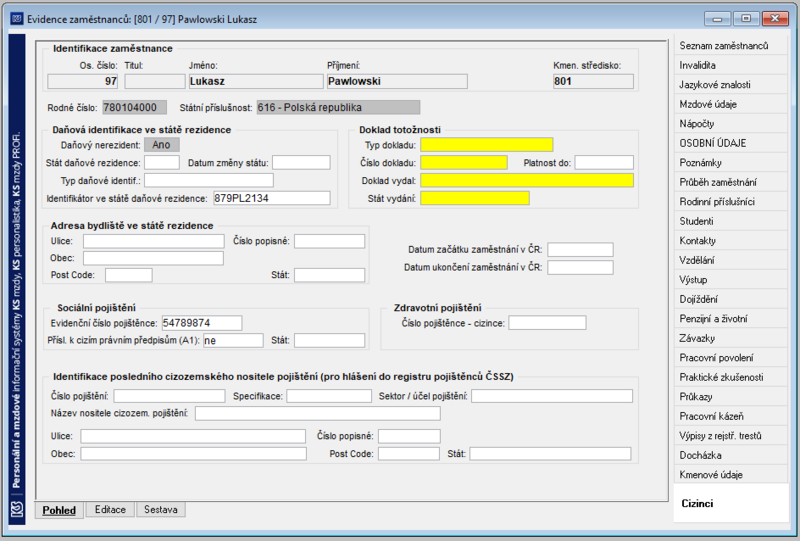Viewport: 800px width, 541px height.
Task: Click Evidenční číslo pojištěnce field 54789874
Action: [202, 323]
